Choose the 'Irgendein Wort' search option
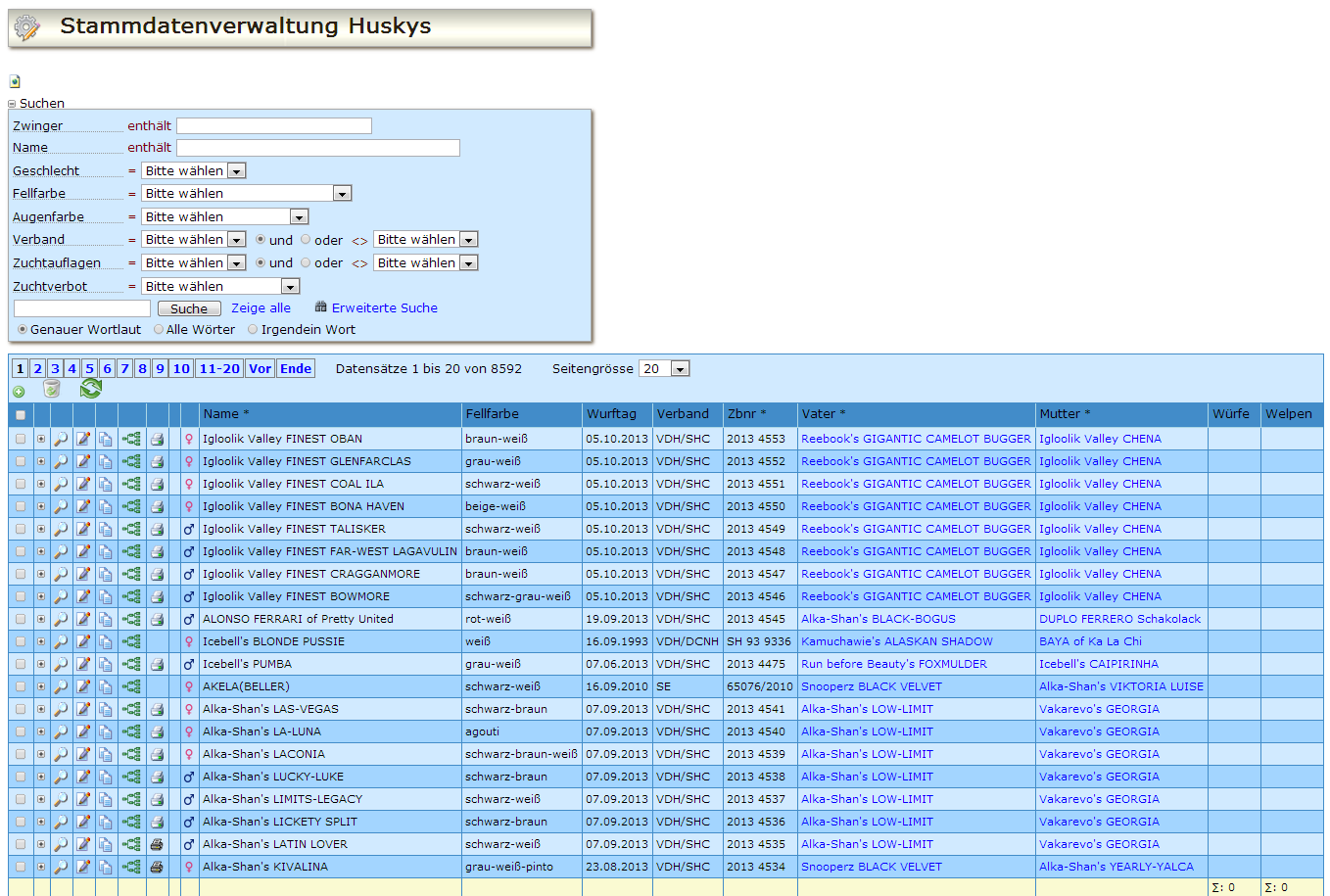The height and width of the screenshot is (896, 1330). pos(253,329)
